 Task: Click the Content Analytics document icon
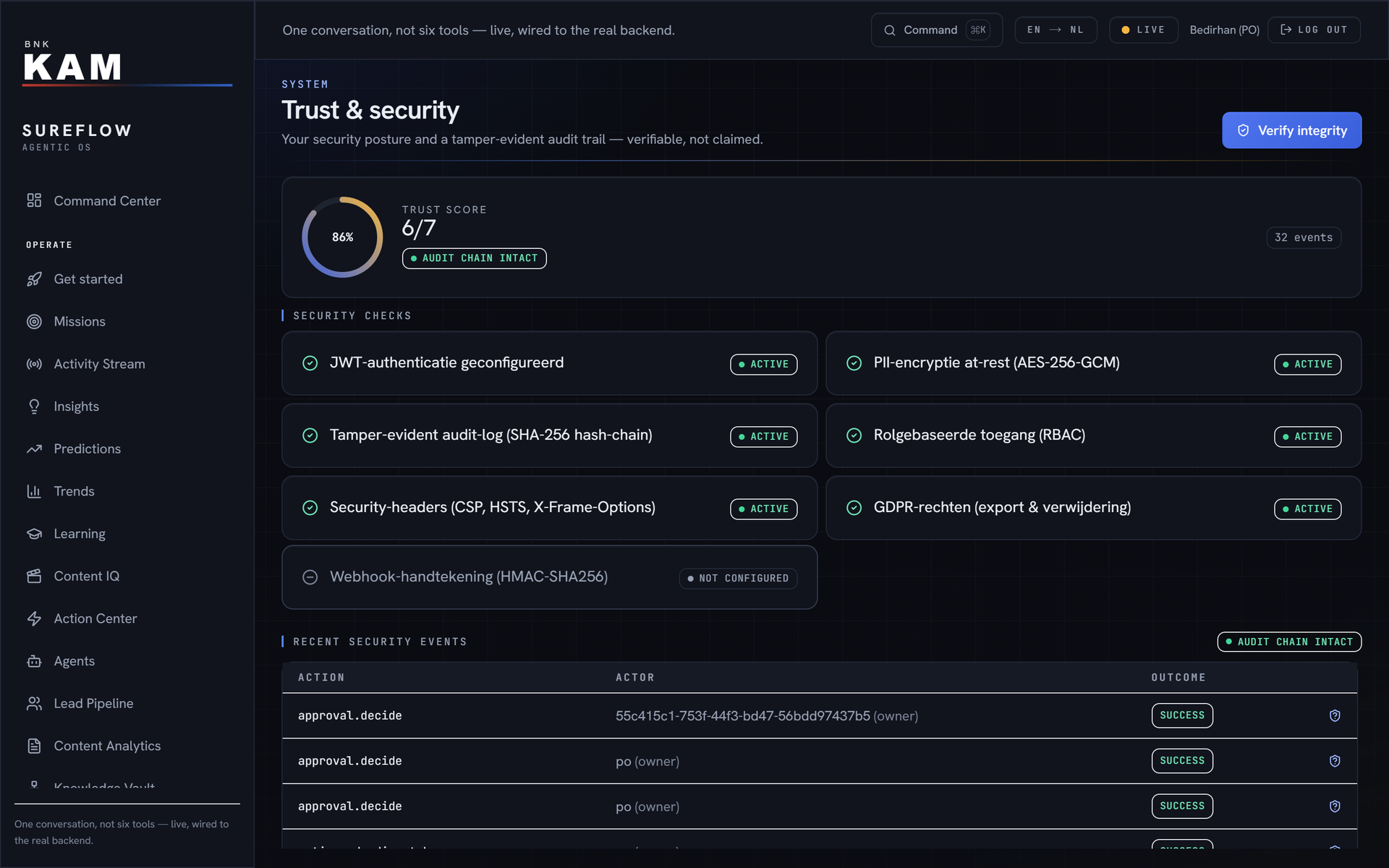click(x=34, y=746)
